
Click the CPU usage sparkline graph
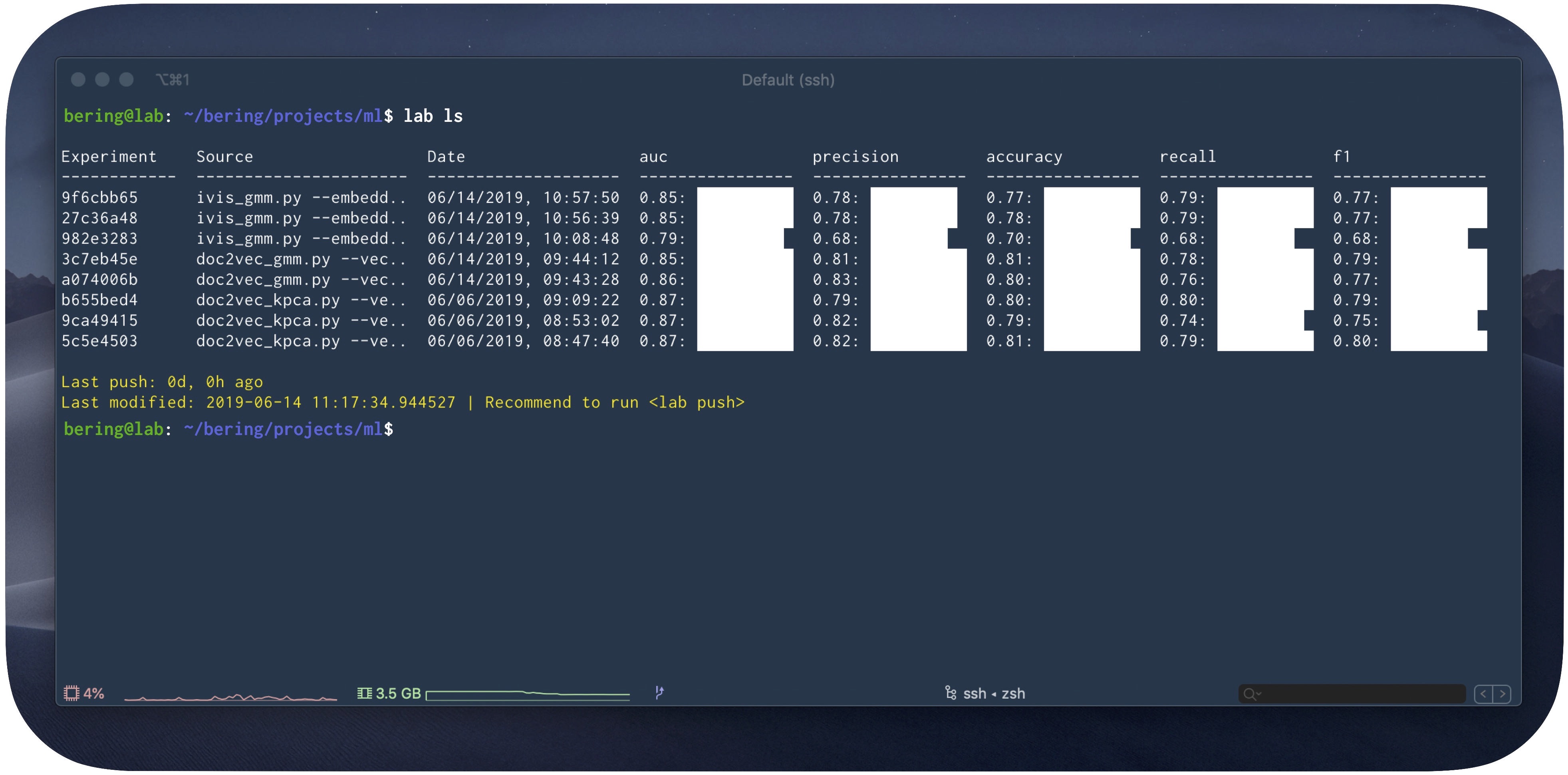231,696
